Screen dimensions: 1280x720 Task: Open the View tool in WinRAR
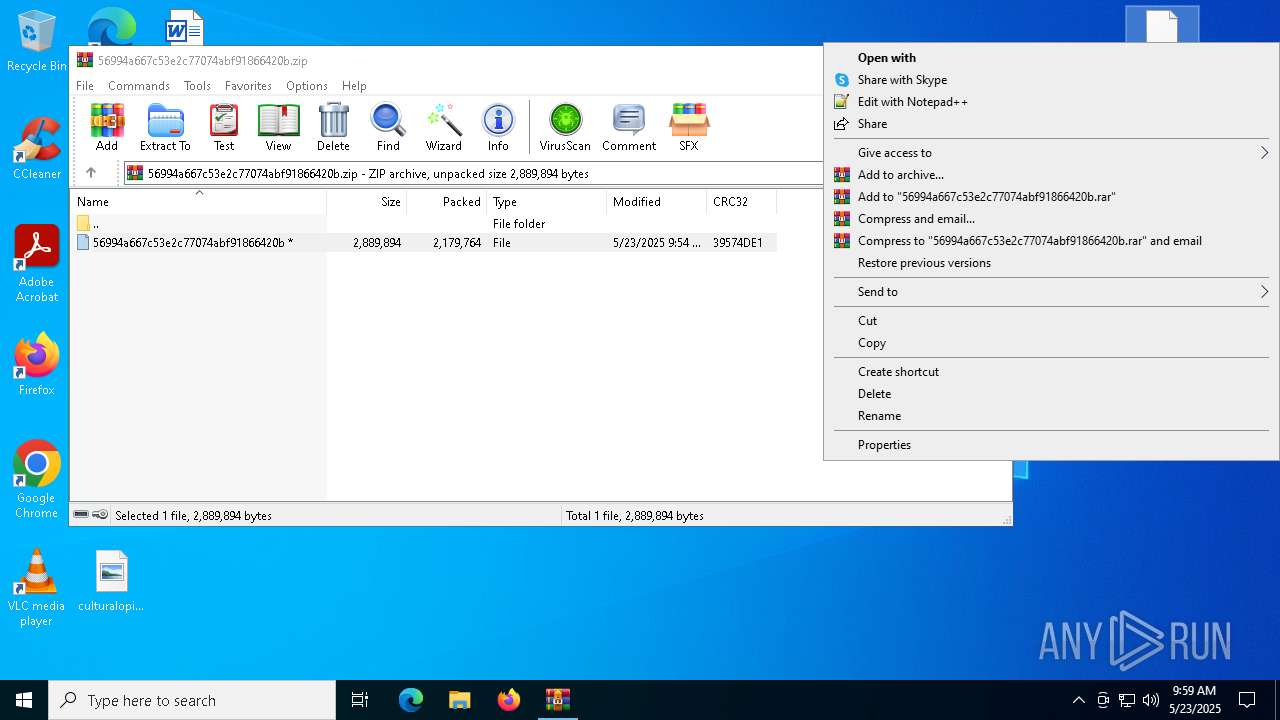pos(278,127)
